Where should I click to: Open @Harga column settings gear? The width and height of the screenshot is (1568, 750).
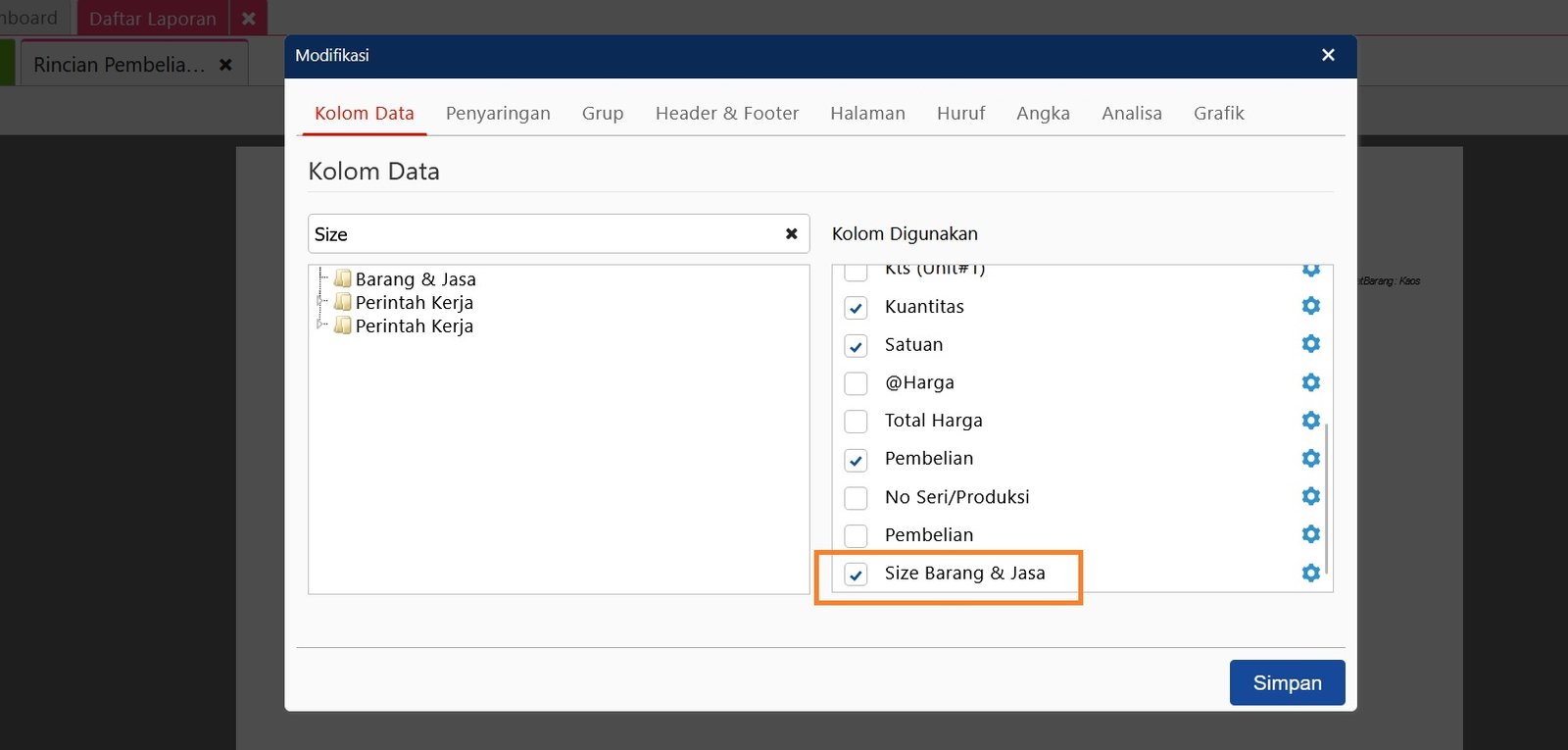pyautogui.click(x=1310, y=382)
